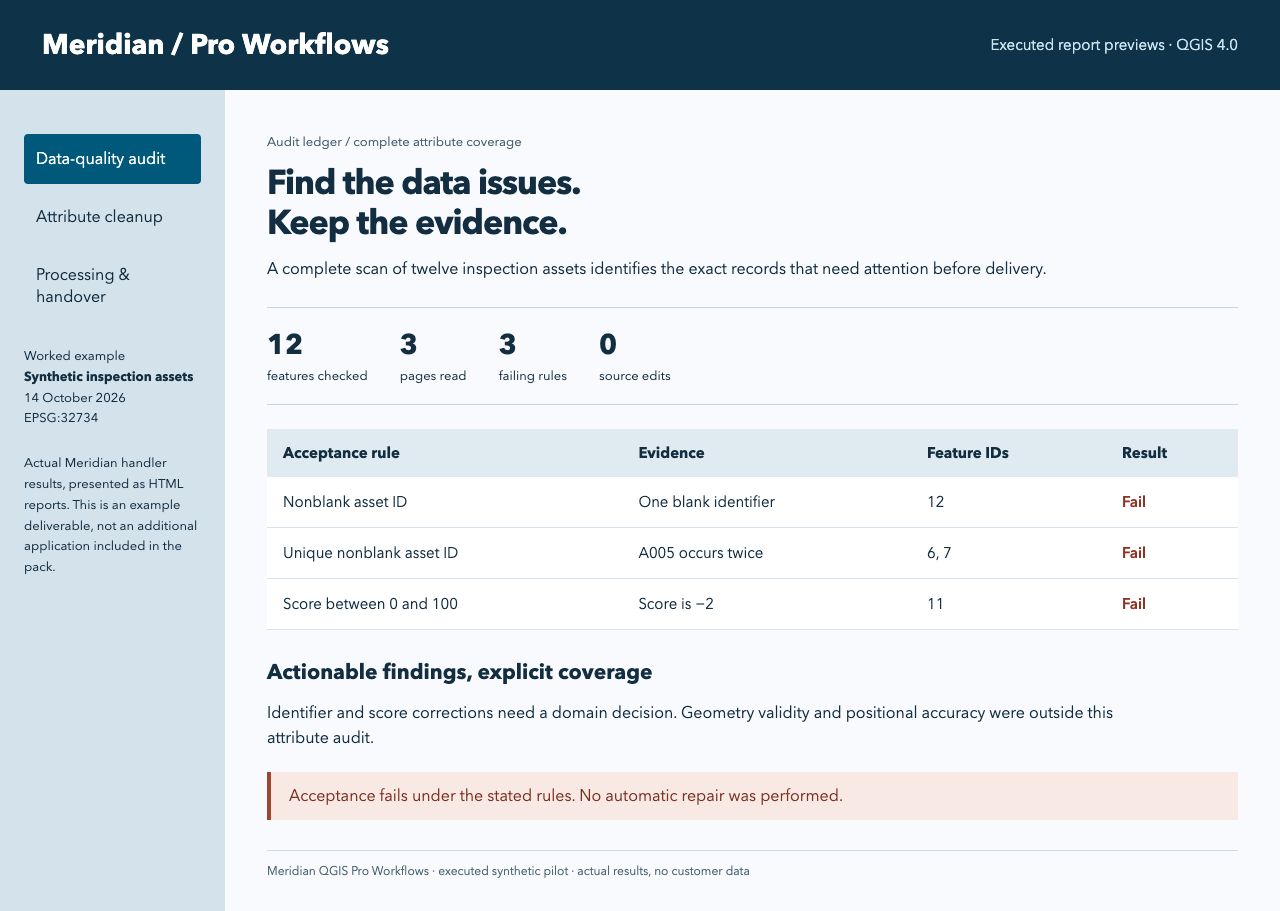This screenshot has height=911, width=1280.
Task: Select the 'Unique nonblank asset ID' rule cell
Action: [x=370, y=553]
